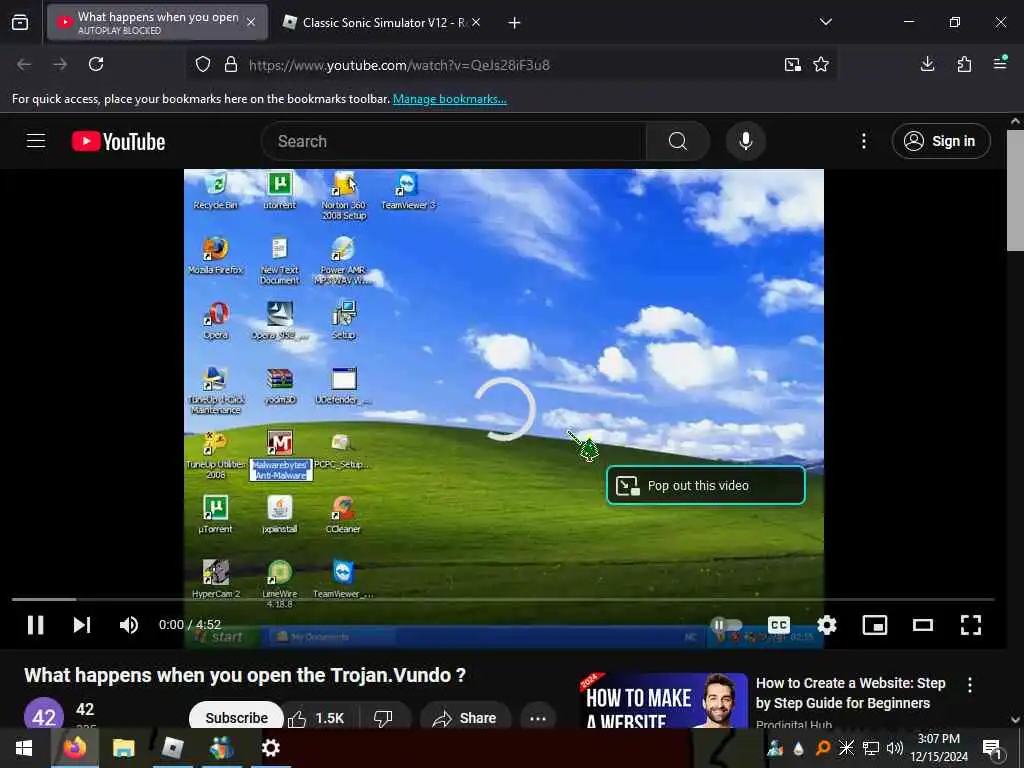
Task: Sign in to YouTube
Action: click(x=940, y=141)
